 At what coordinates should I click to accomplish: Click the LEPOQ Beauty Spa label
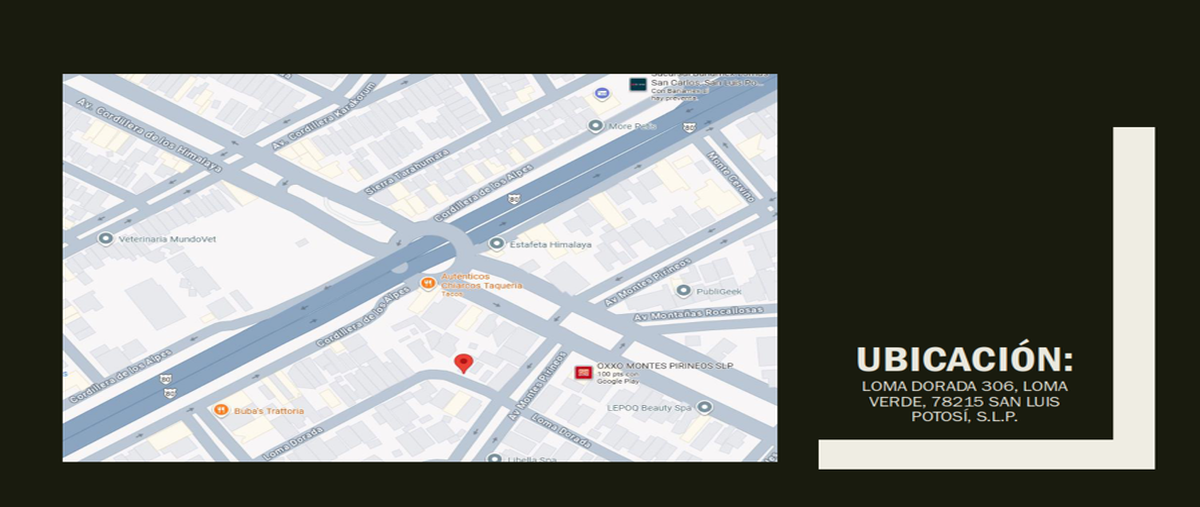[649, 408]
